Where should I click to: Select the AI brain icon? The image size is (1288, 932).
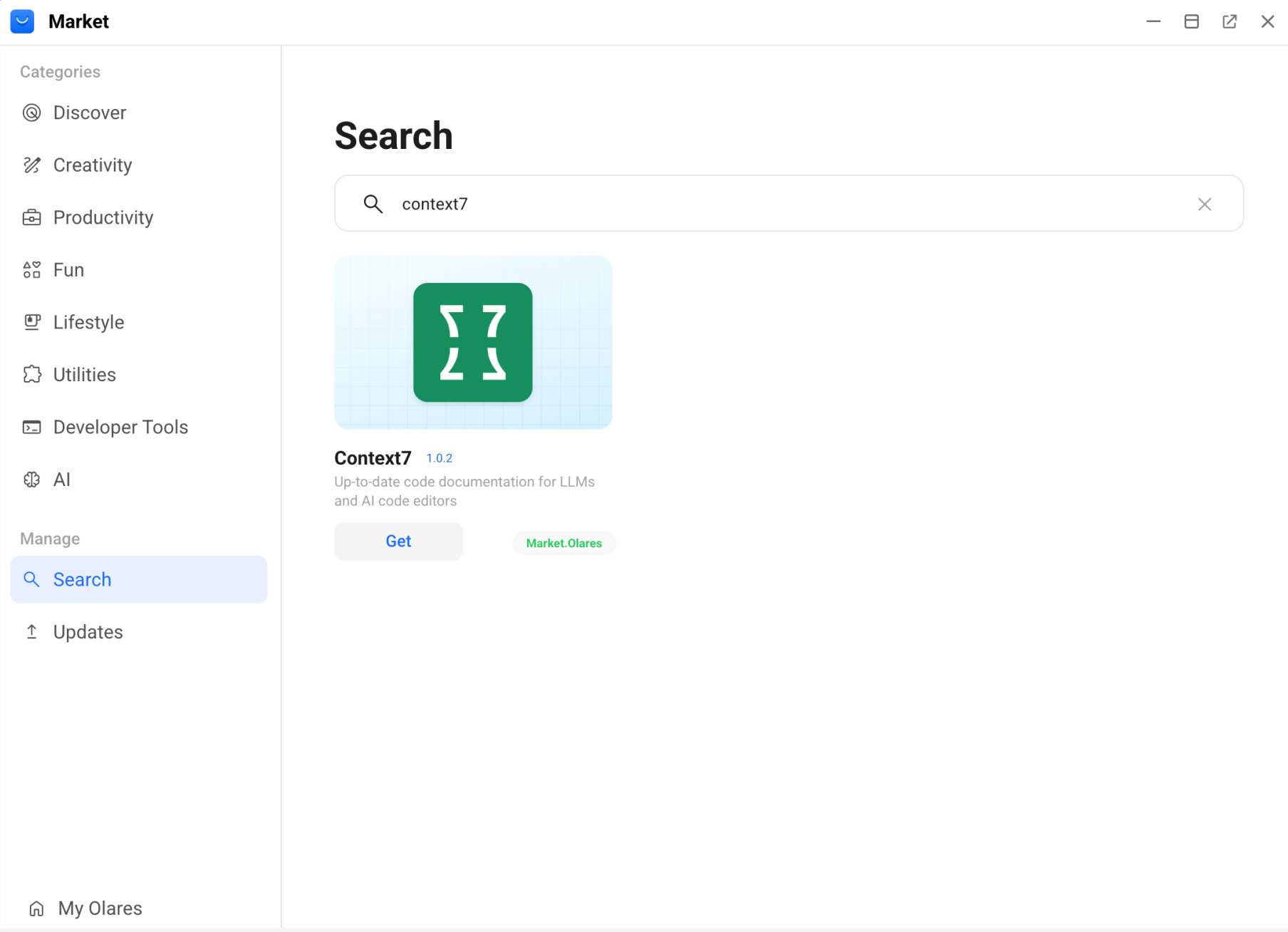31,479
